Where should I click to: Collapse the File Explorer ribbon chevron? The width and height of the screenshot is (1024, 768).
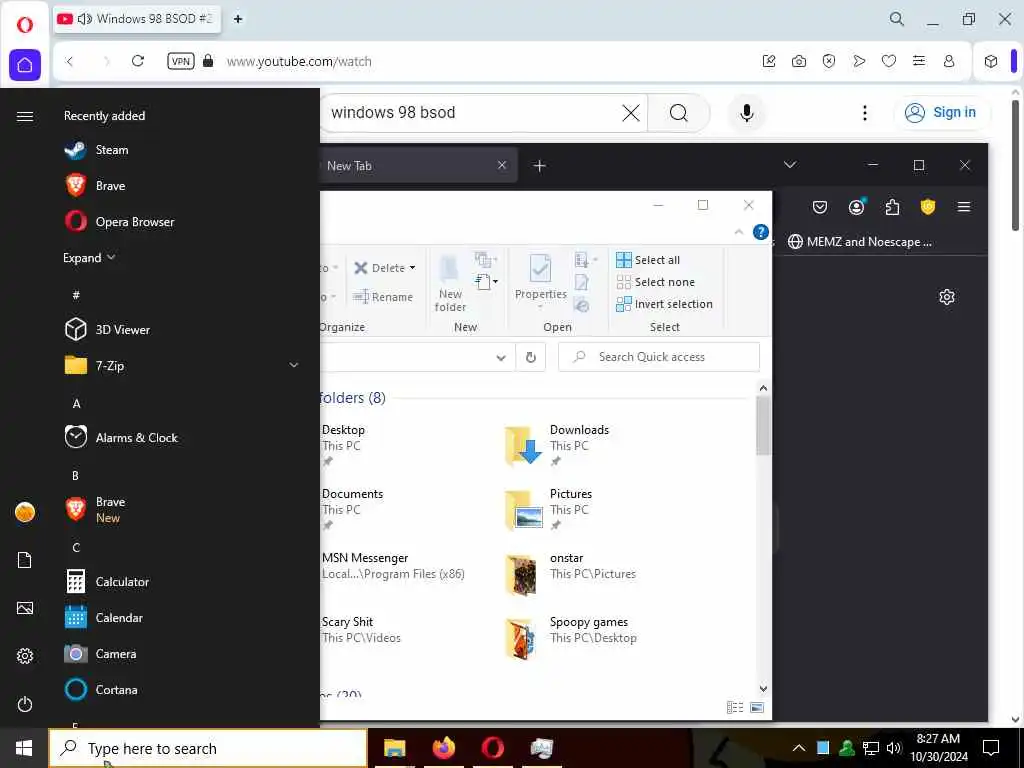(739, 232)
